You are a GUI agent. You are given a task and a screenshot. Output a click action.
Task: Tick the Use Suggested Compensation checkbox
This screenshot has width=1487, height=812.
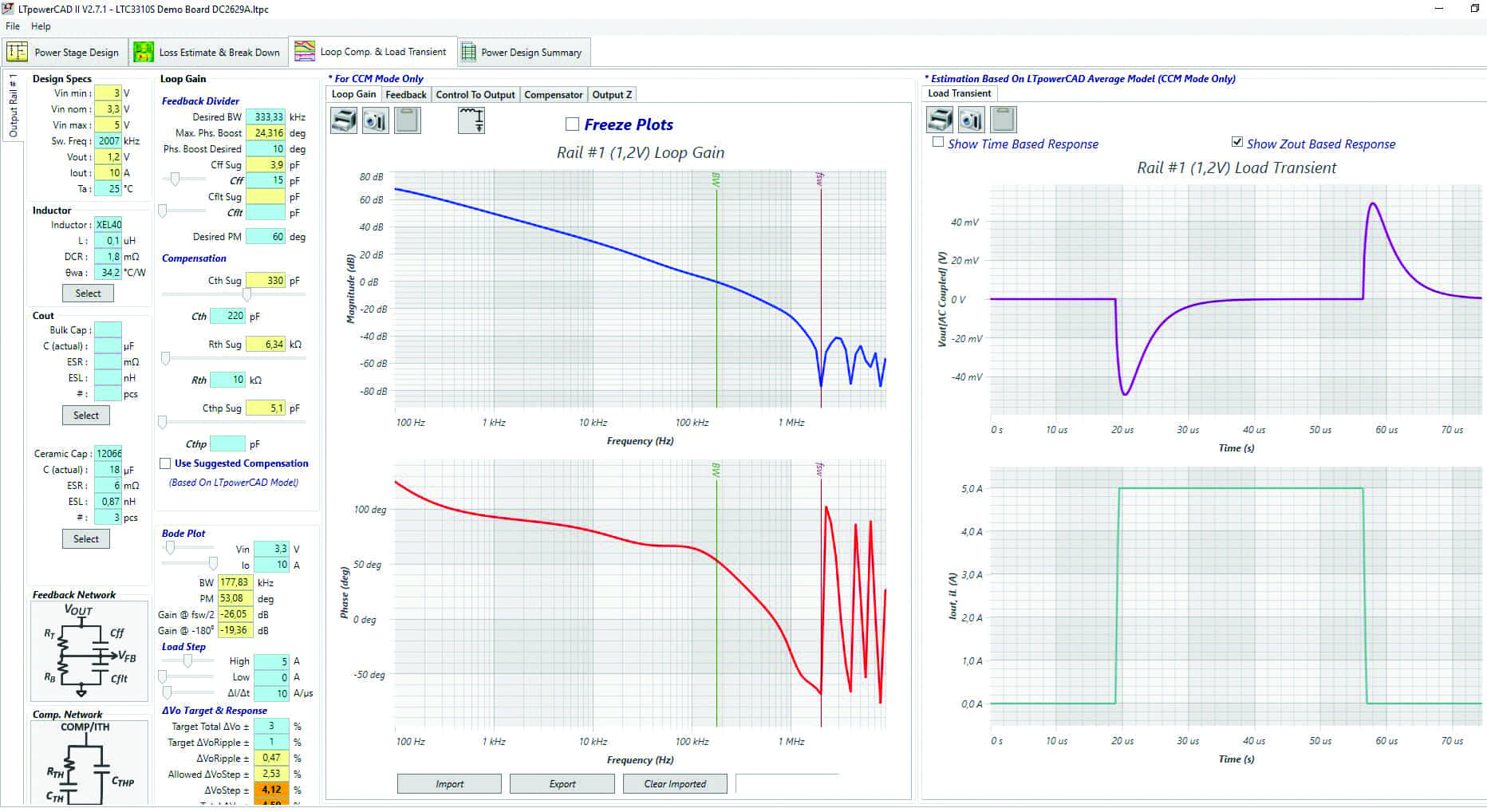coord(165,463)
